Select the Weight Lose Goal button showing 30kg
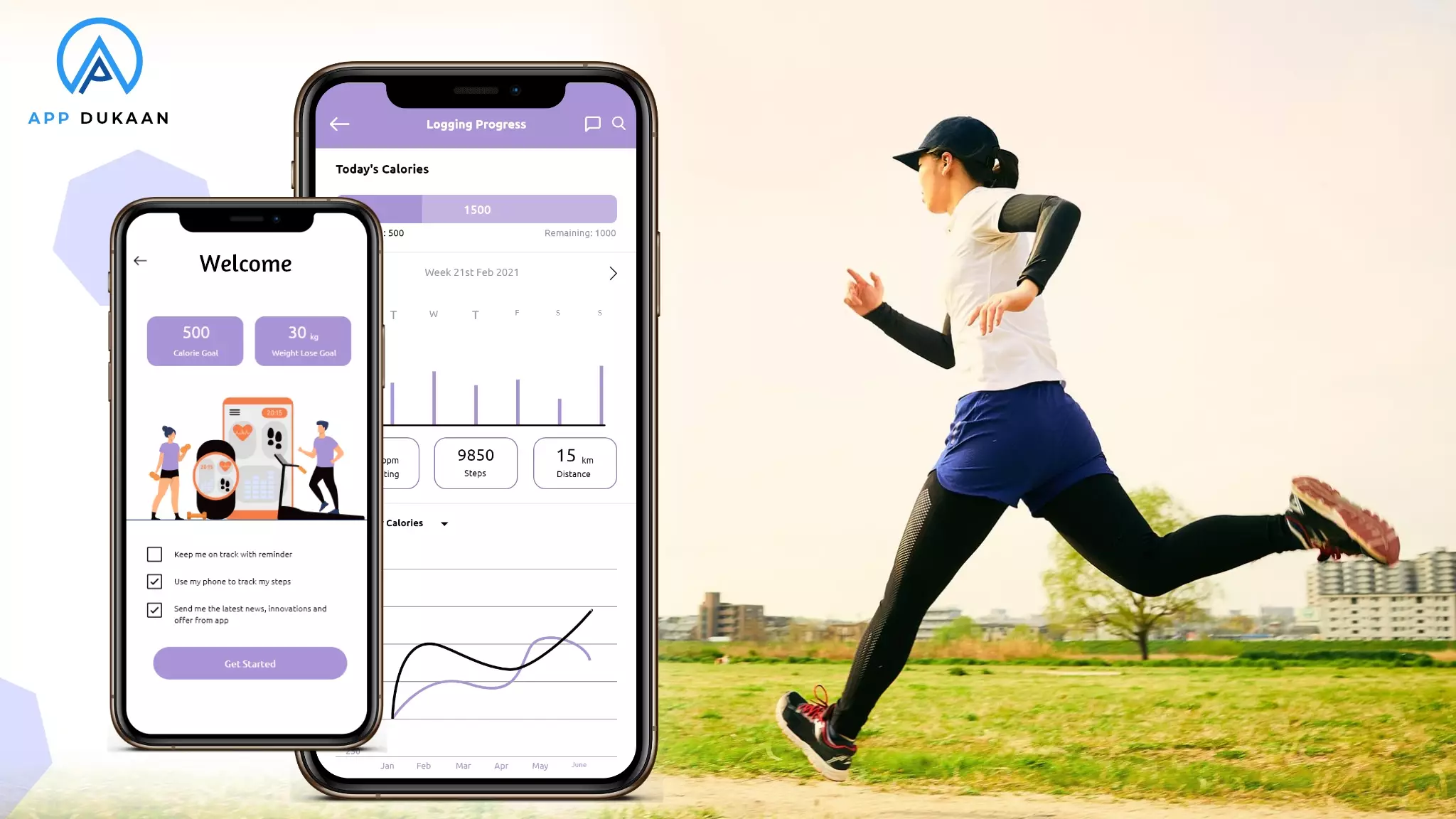Image resolution: width=1456 pixels, height=819 pixels. tap(303, 340)
